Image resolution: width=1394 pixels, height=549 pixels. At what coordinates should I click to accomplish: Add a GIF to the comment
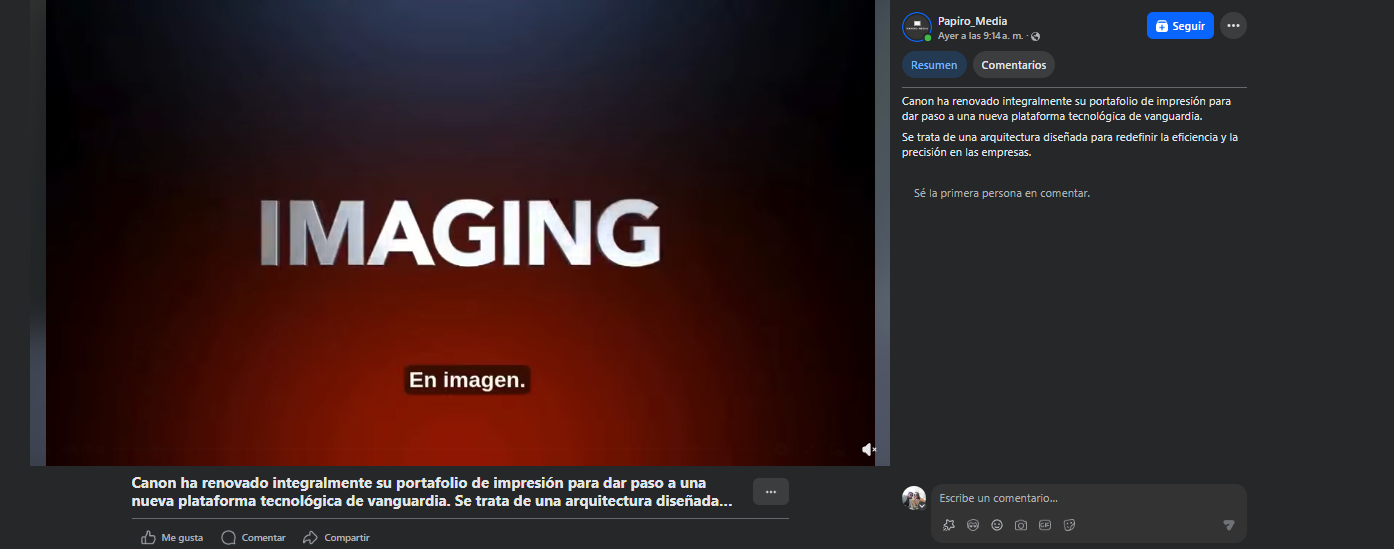point(1045,525)
